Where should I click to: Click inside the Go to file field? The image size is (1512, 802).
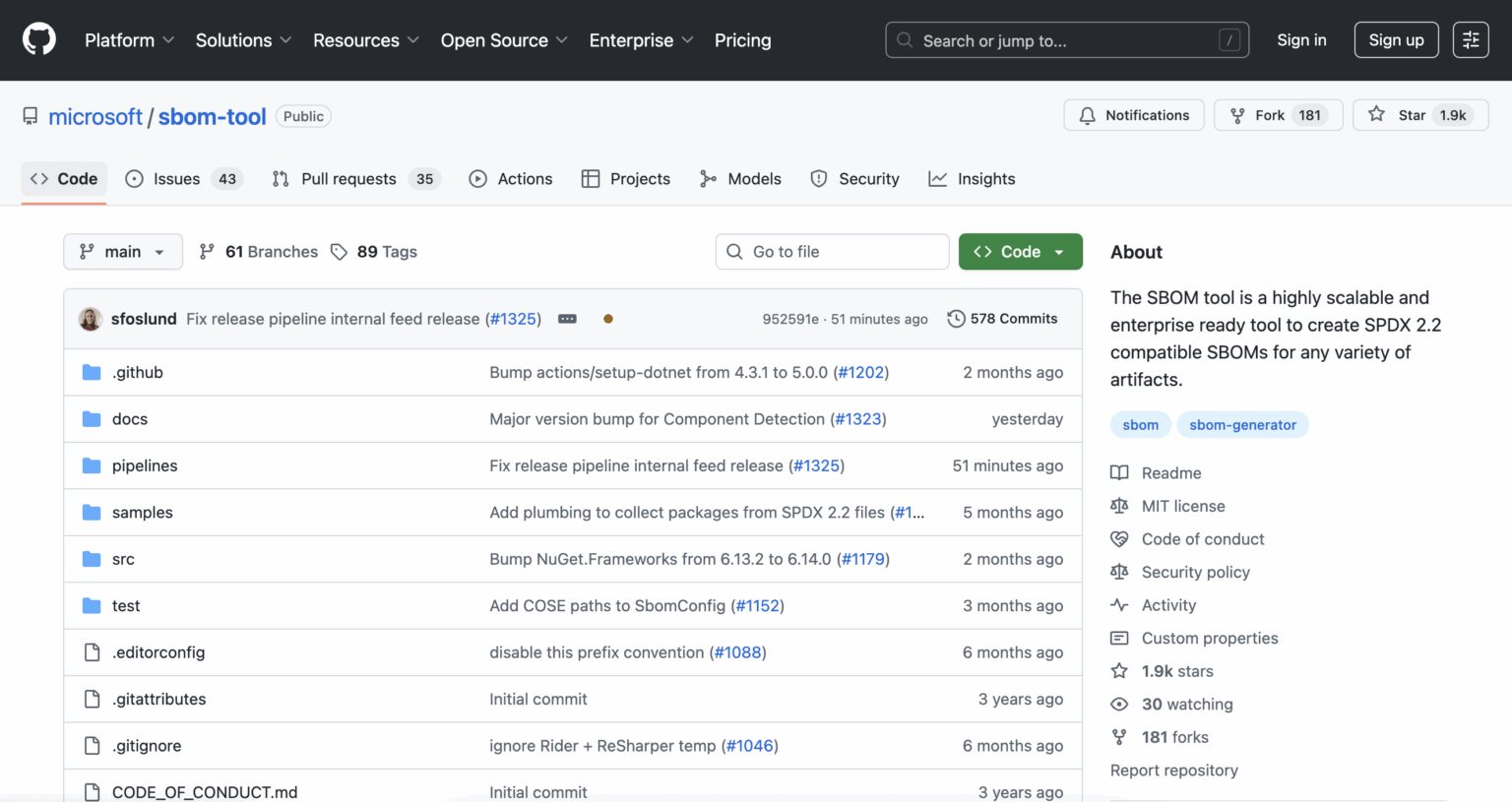click(x=832, y=252)
